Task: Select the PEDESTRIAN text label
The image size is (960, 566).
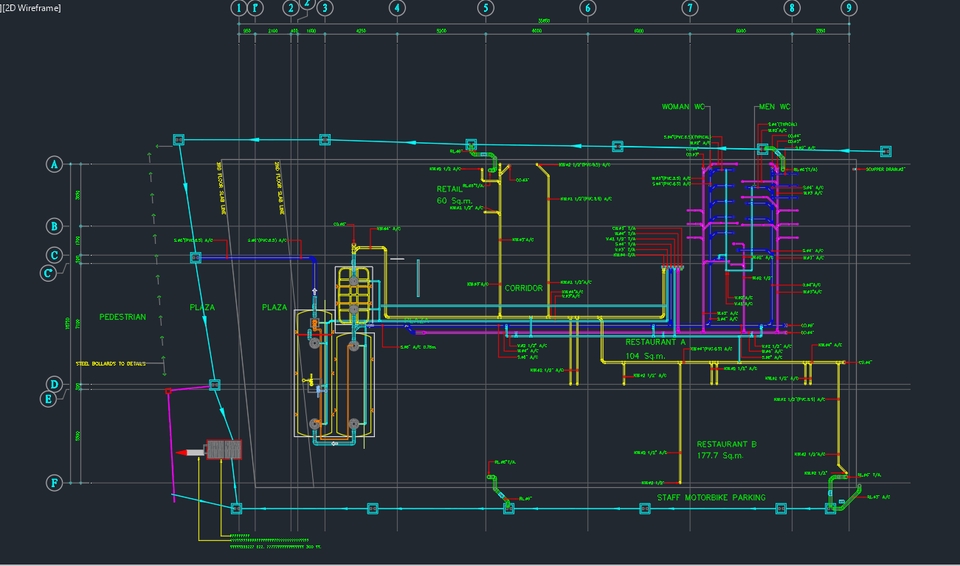Action: (x=122, y=316)
